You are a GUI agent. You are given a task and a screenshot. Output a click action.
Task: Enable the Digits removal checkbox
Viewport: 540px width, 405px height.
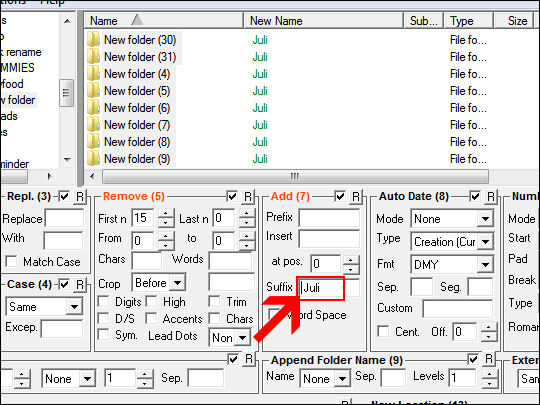tap(104, 302)
